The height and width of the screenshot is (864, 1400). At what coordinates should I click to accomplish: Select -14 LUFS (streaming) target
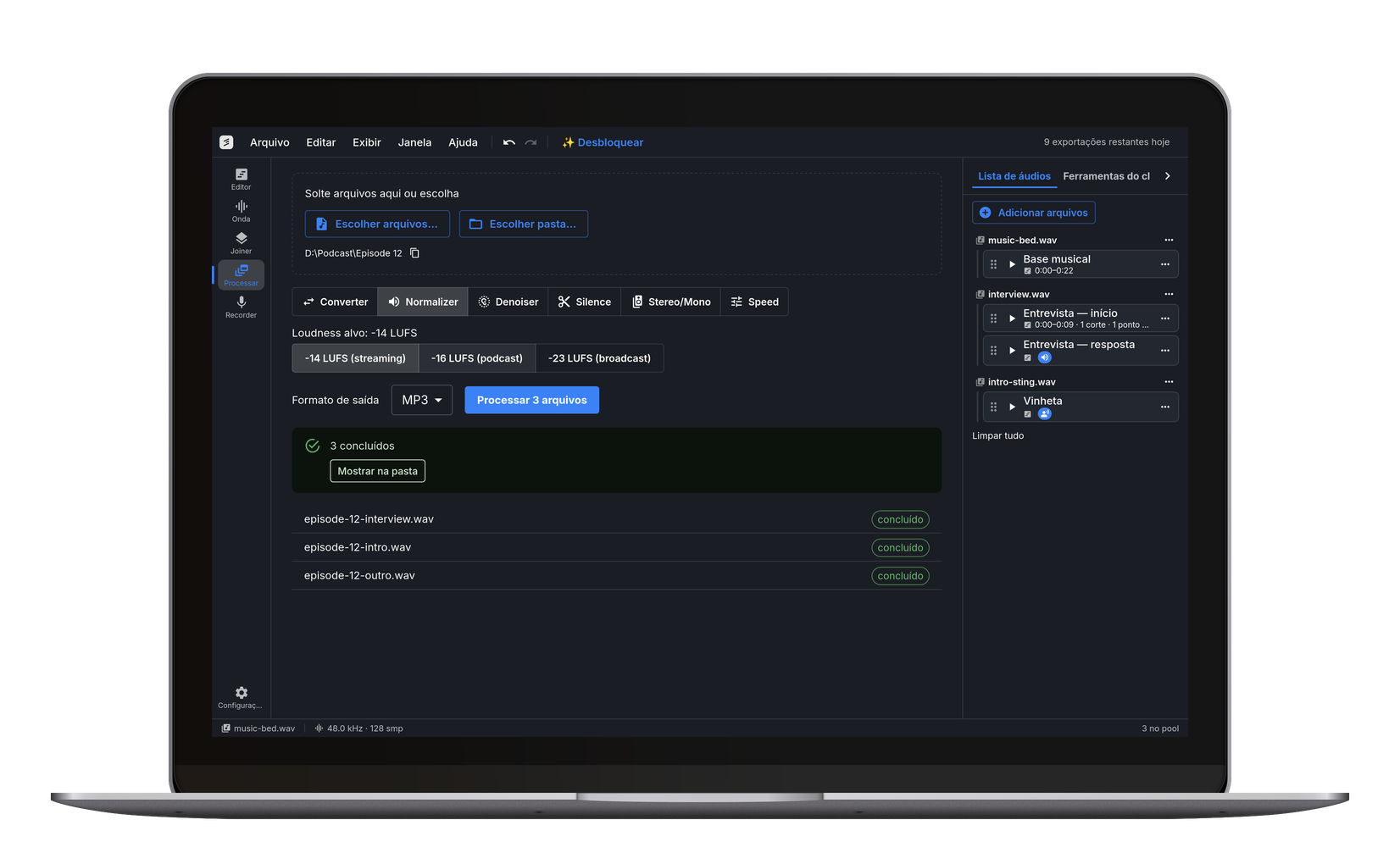(355, 358)
